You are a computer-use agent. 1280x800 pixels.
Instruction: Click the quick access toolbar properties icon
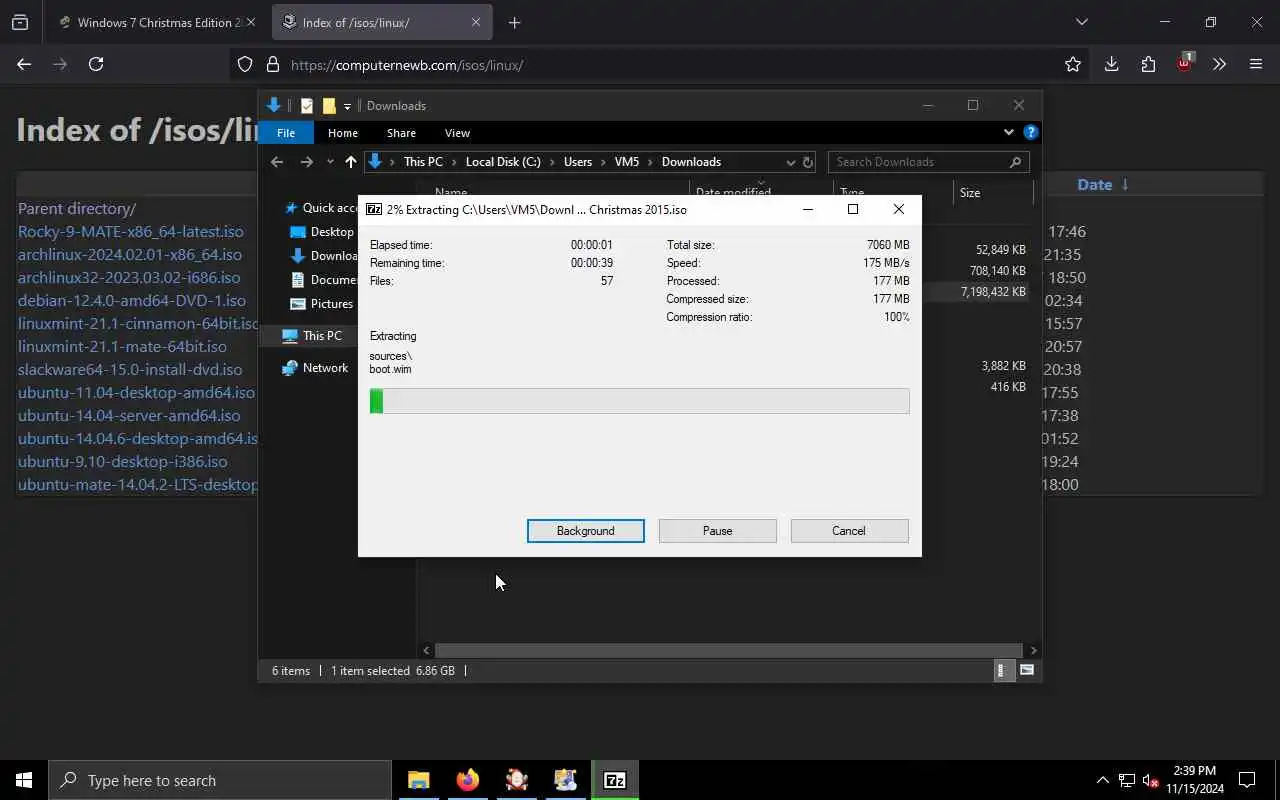point(307,106)
